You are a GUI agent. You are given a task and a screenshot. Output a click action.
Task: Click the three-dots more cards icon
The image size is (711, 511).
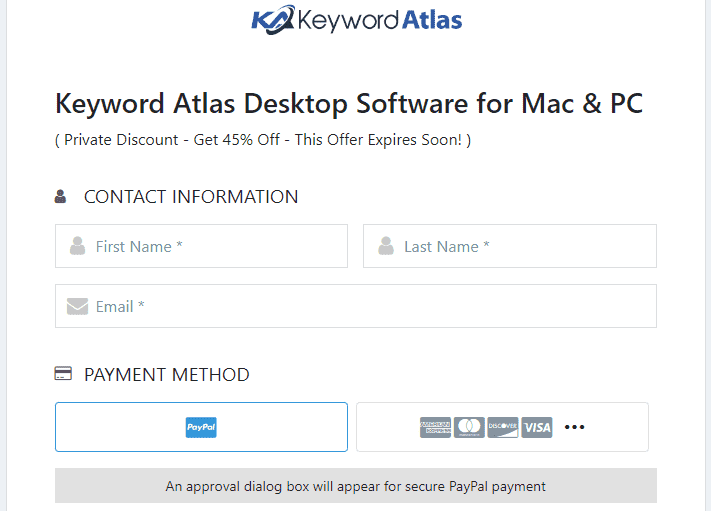[575, 427]
